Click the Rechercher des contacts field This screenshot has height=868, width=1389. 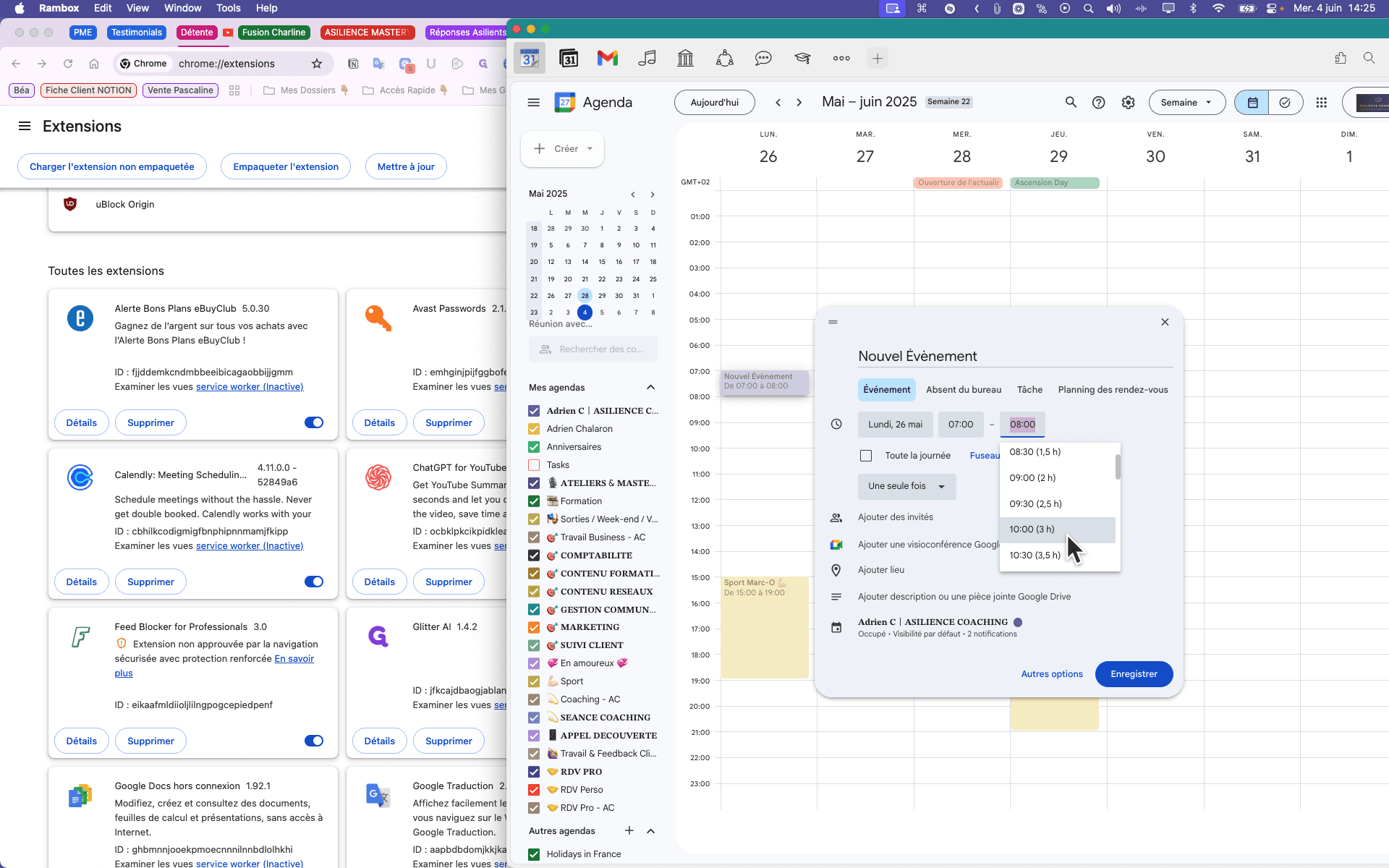pyautogui.click(x=593, y=349)
